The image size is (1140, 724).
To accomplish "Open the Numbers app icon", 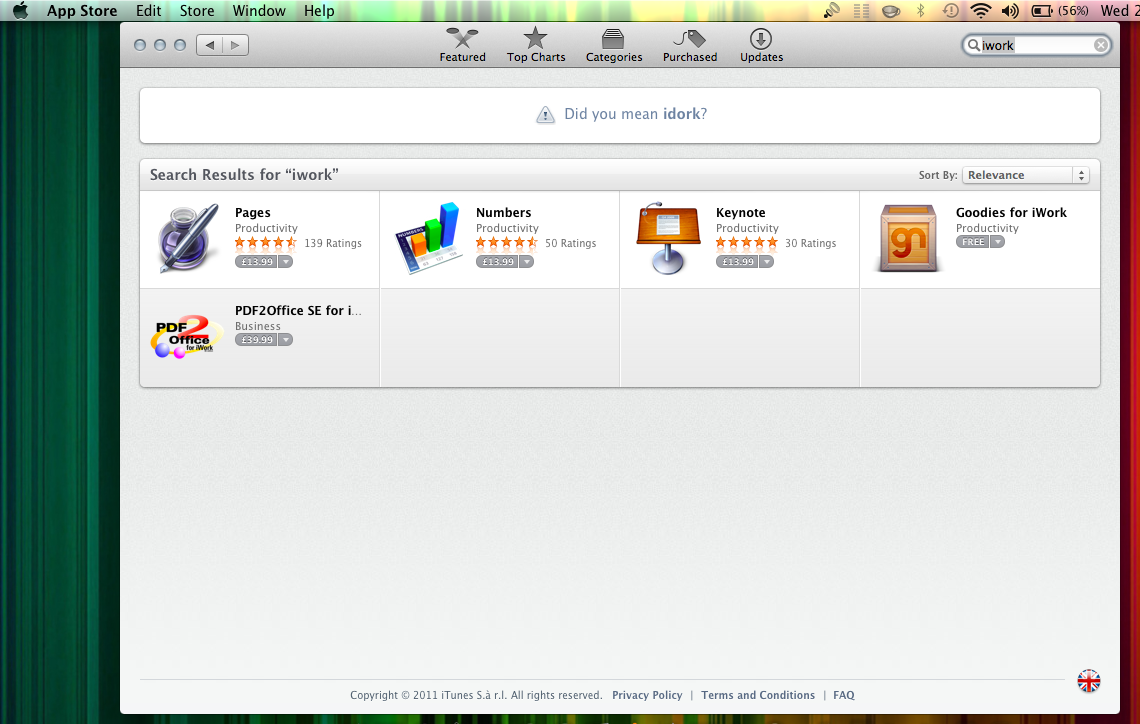I will pyautogui.click(x=428, y=238).
